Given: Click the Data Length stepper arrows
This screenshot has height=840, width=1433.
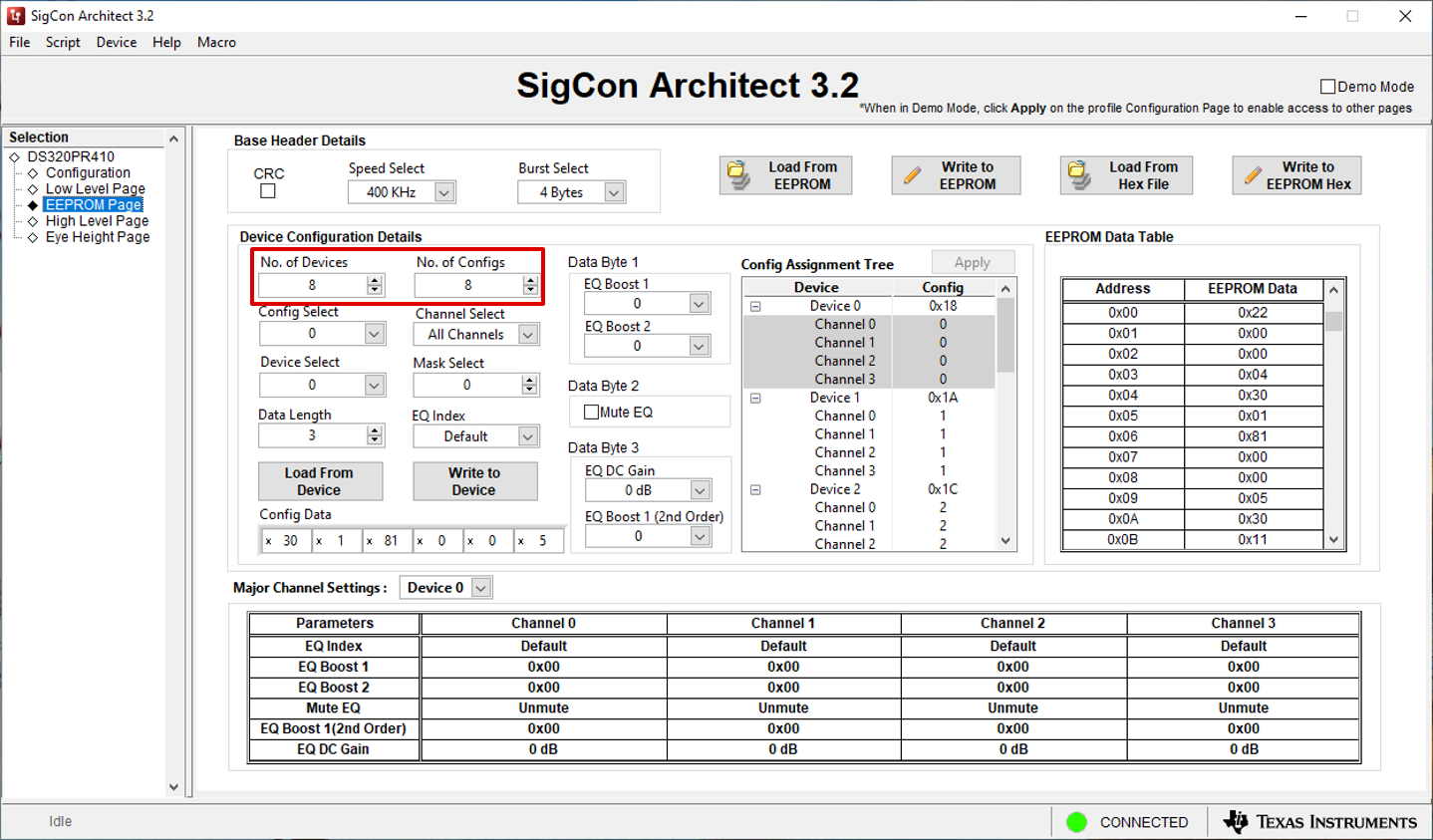Looking at the screenshot, I should [x=375, y=435].
